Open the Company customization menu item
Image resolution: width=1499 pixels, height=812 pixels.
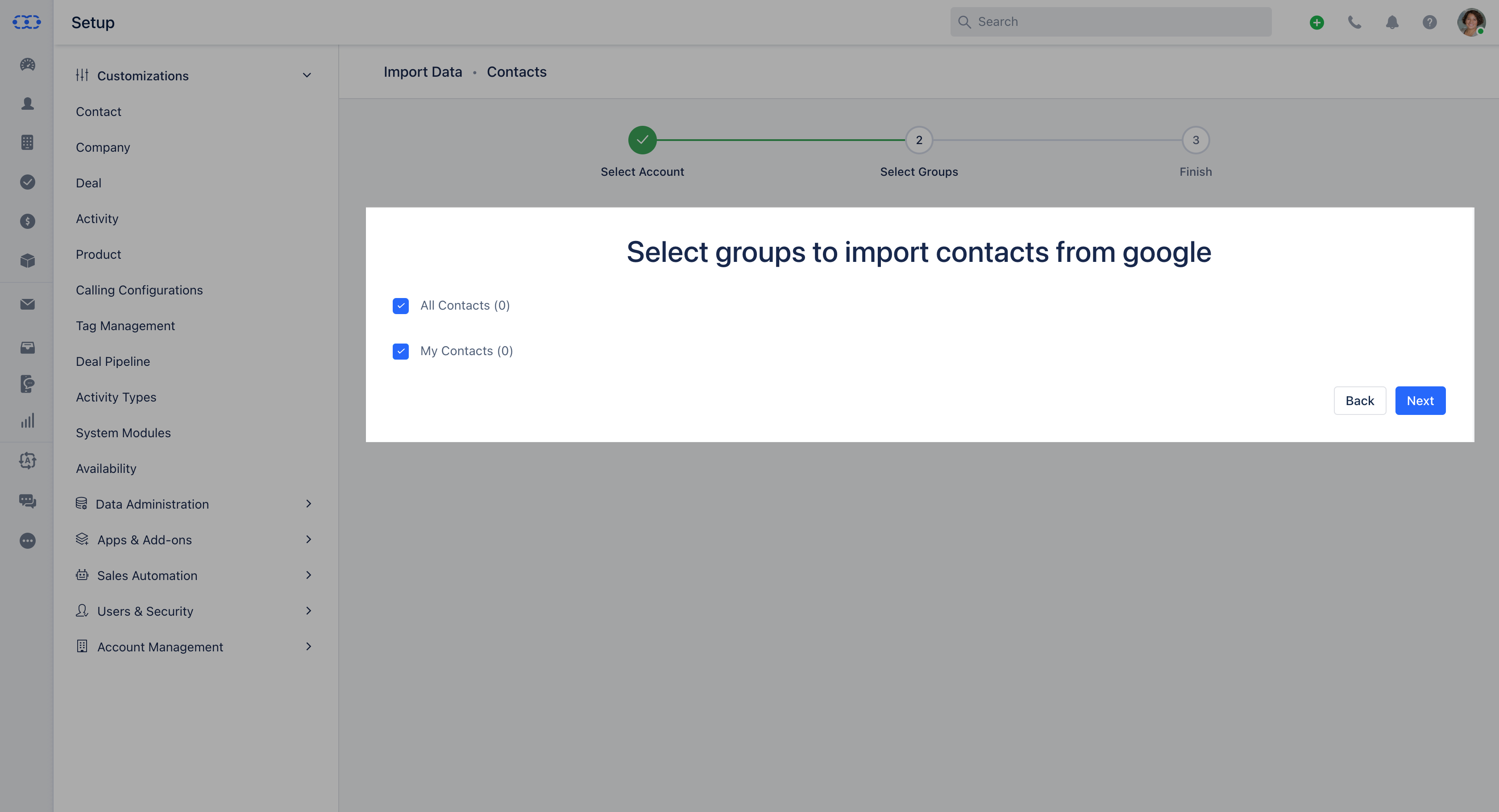click(x=103, y=147)
